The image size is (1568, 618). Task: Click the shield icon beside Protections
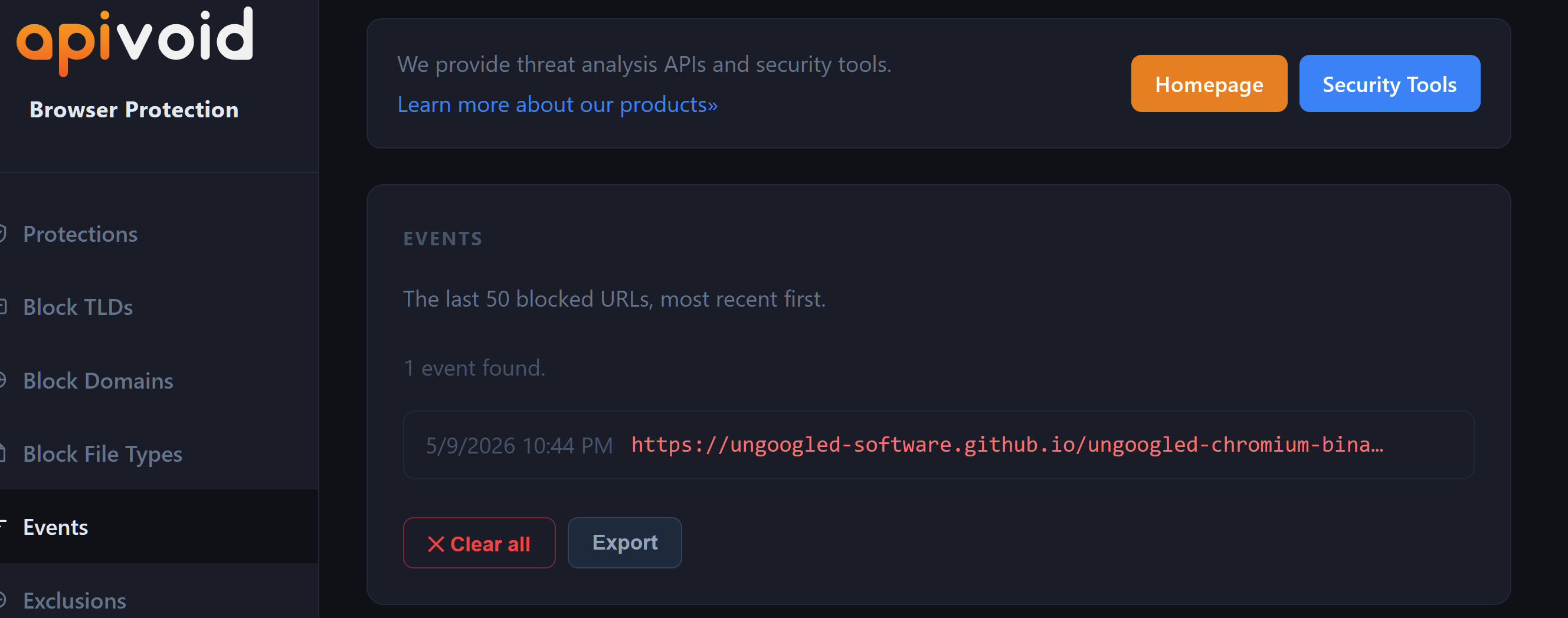pos(2,234)
